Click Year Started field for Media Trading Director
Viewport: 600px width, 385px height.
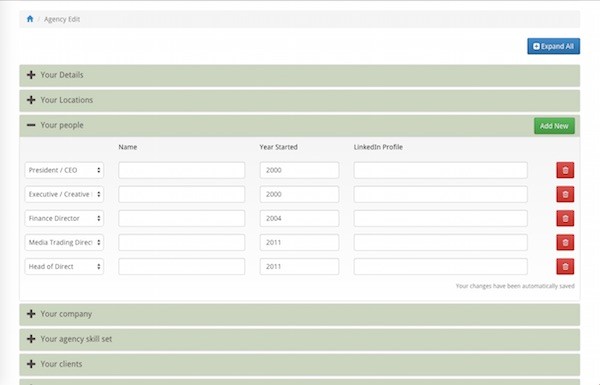(x=299, y=243)
